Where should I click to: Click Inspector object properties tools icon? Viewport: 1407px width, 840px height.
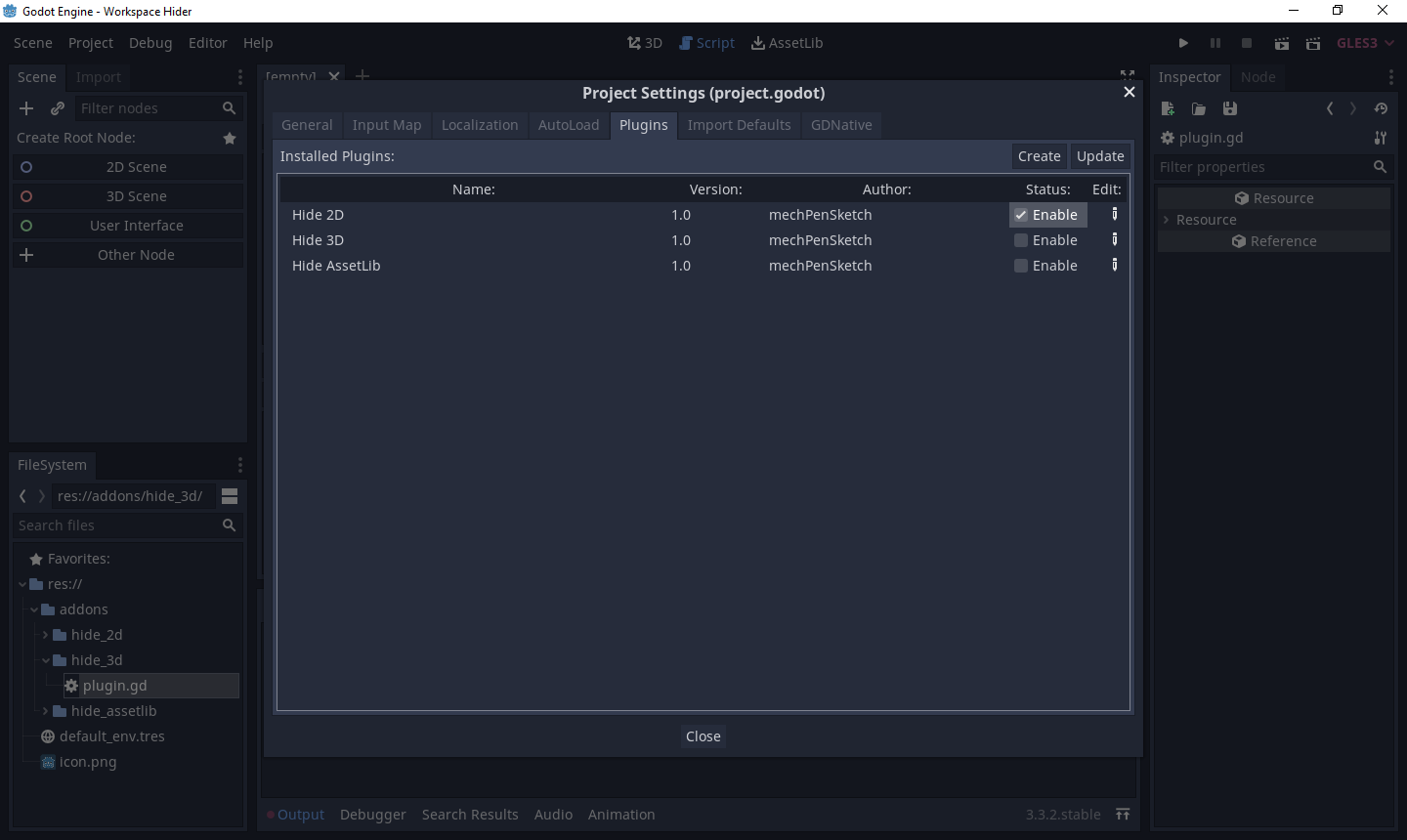coord(1381,138)
